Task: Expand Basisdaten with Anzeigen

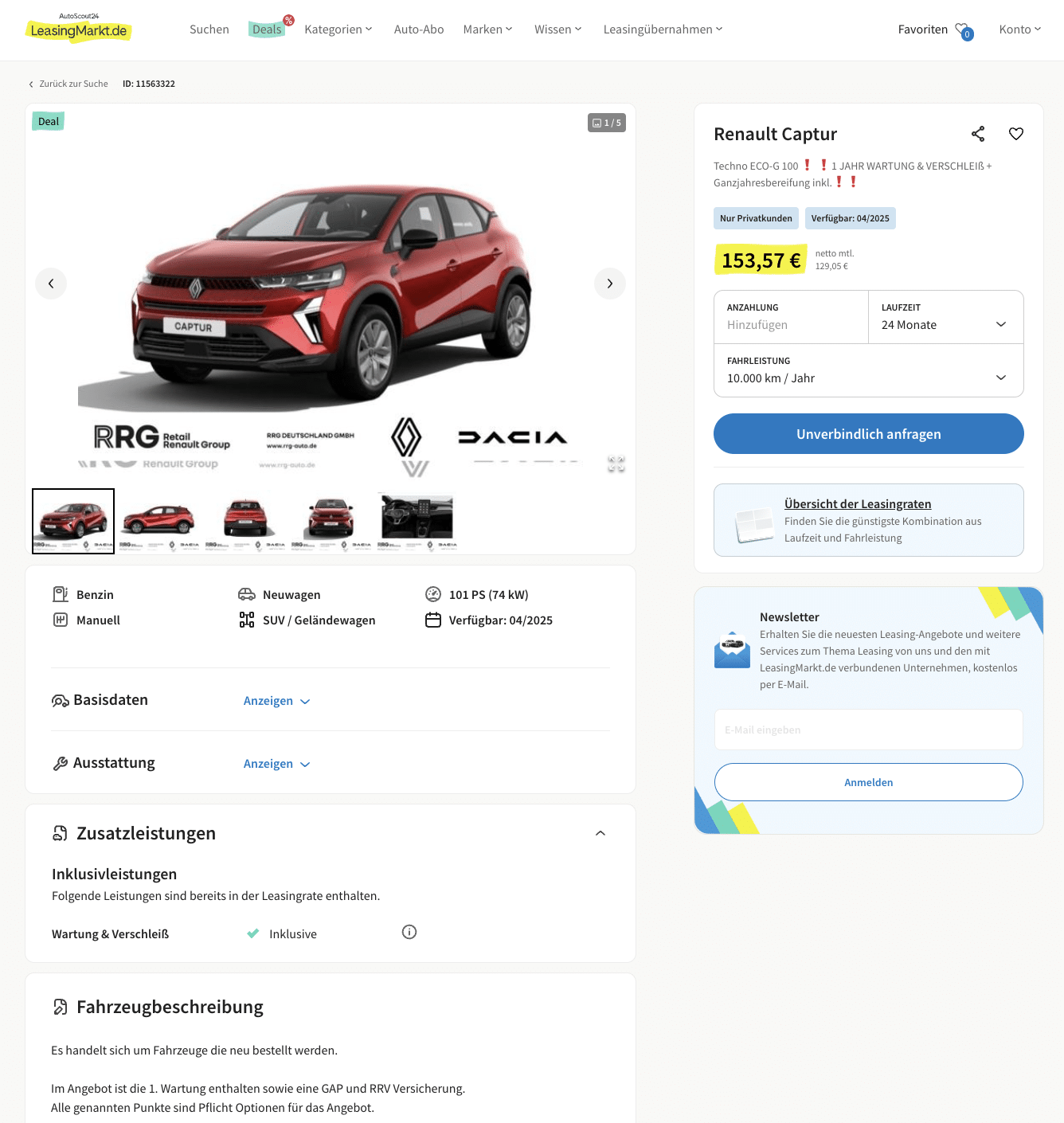Action: 276,701
